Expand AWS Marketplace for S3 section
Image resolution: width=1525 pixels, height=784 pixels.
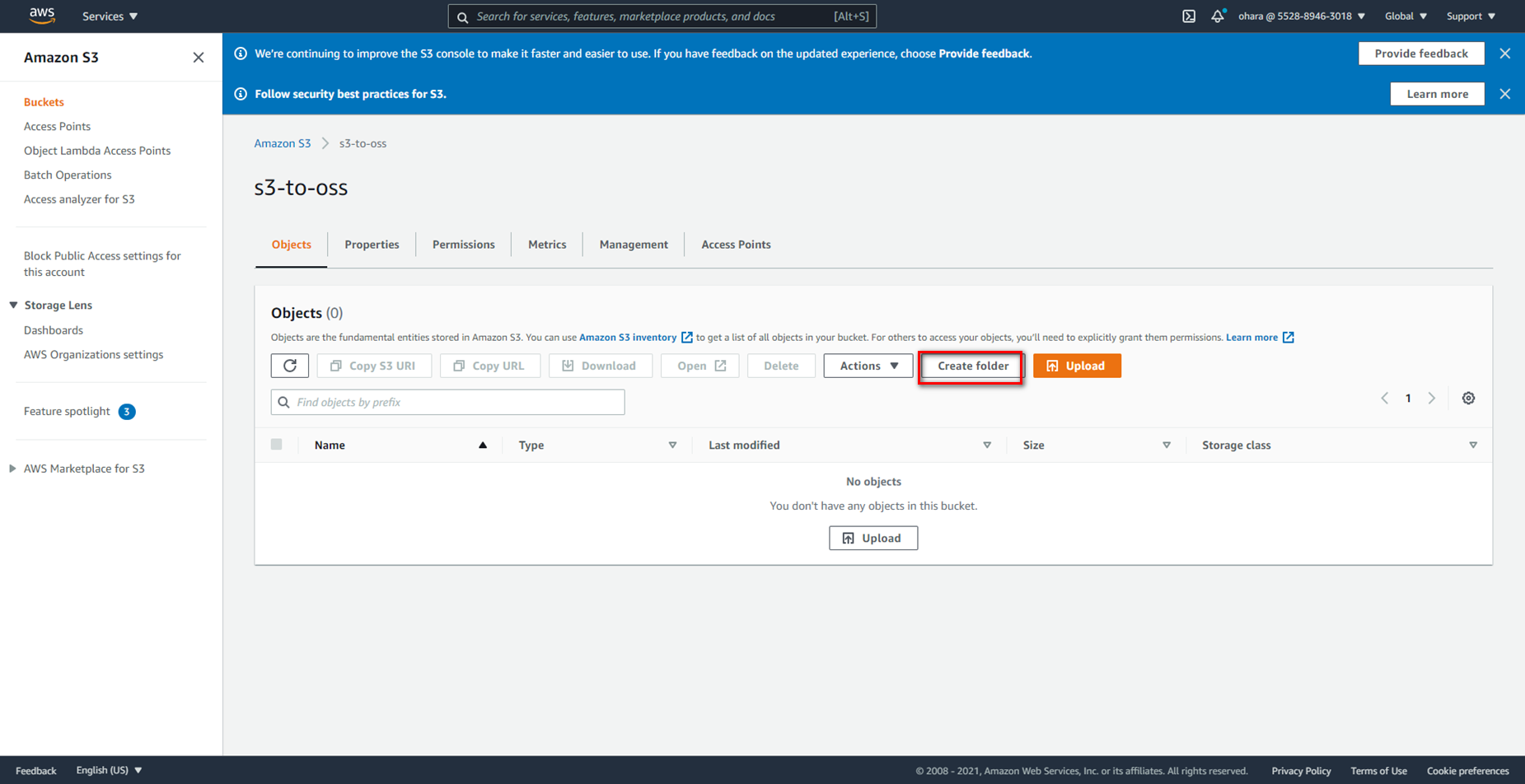(x=12, y=469)
